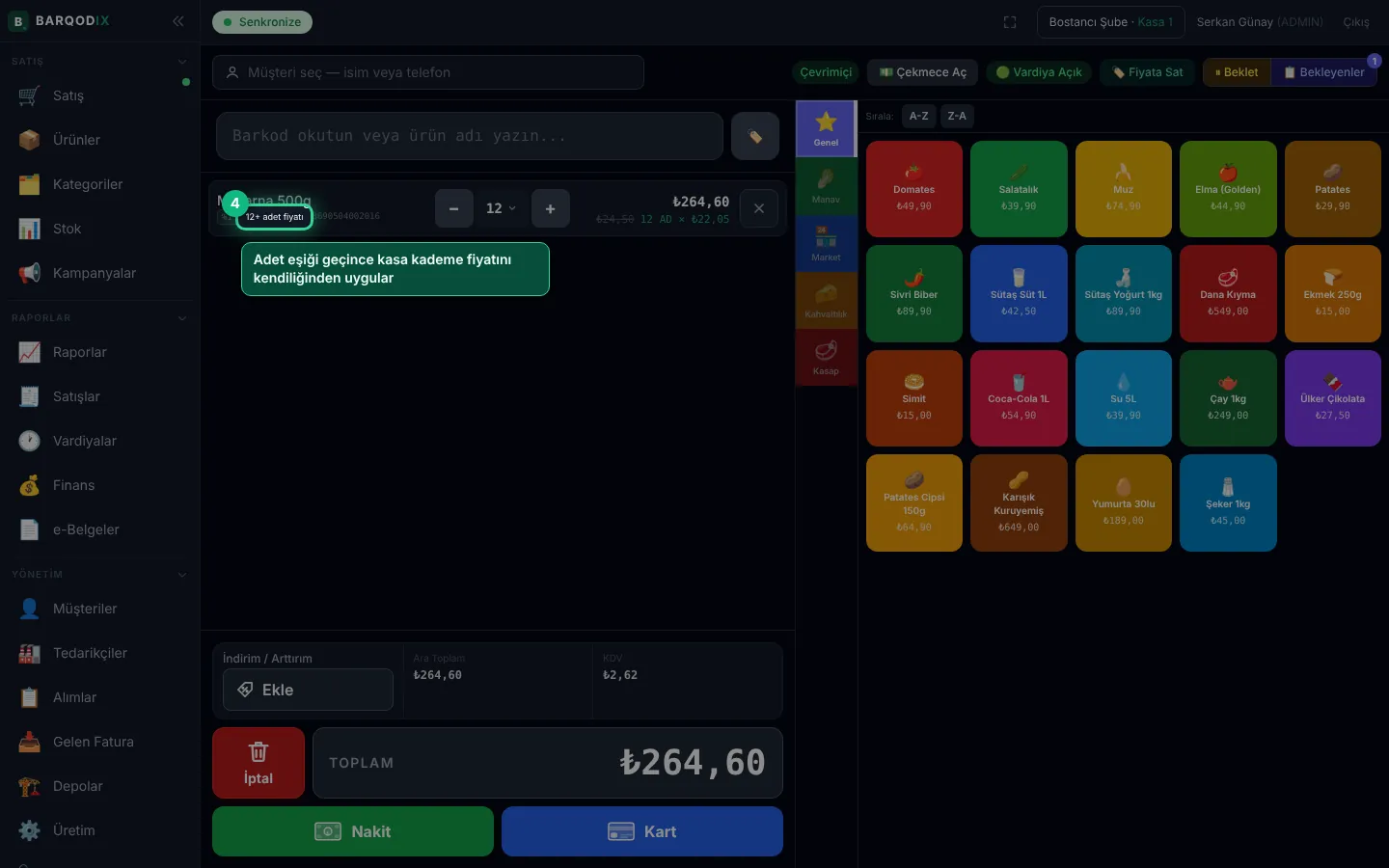Image resolution: width=1389 pixels, height=868 pixels.
Task: Open e-Belgeler in the sidebar
Action: click(x=100, y=529)
